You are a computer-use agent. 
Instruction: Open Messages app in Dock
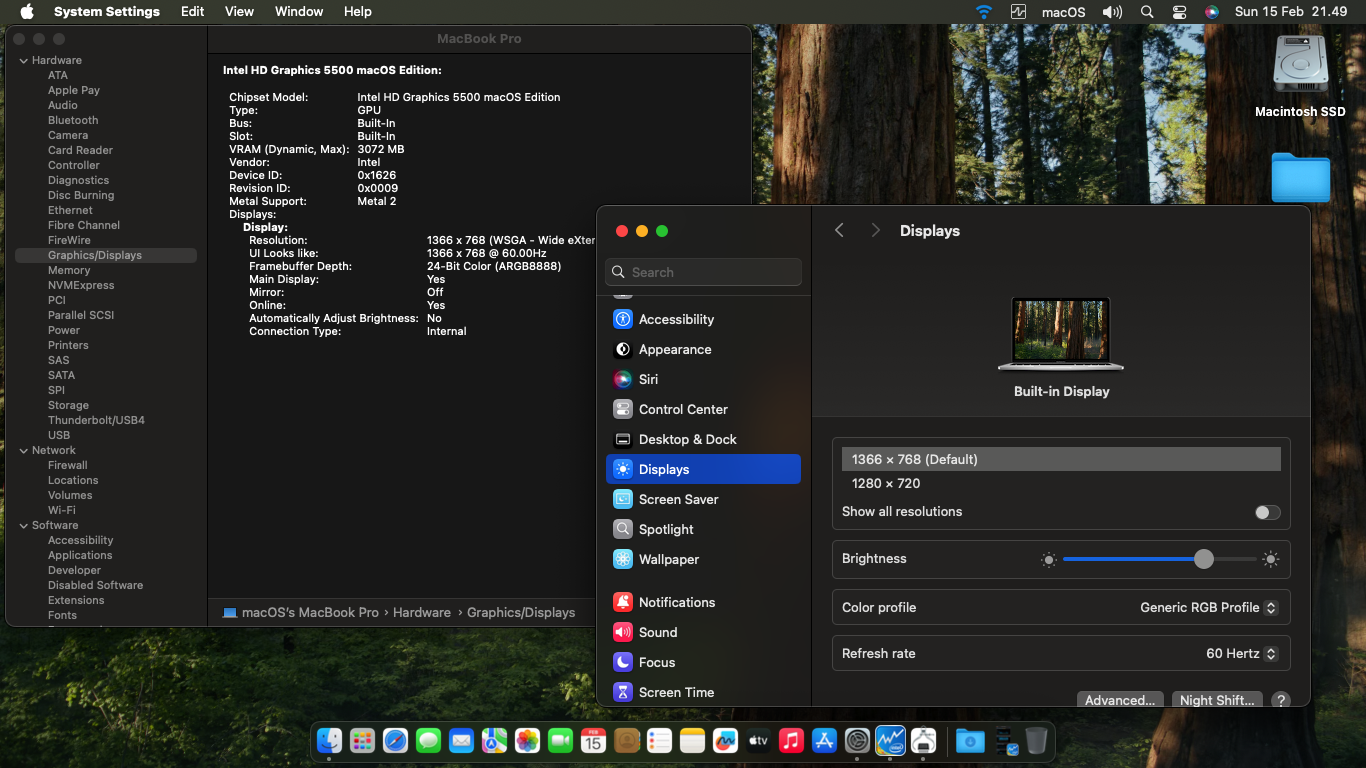[x=428, y=741]
